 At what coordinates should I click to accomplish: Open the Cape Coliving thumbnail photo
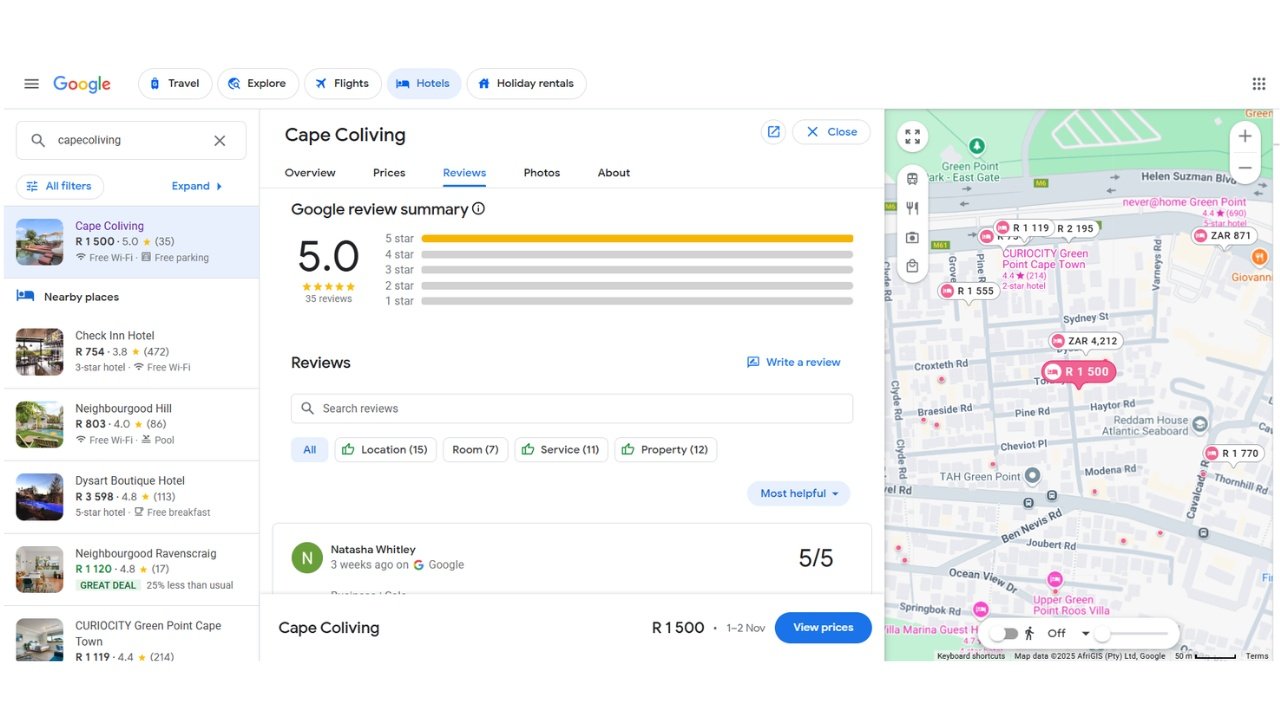pos(40,242)
